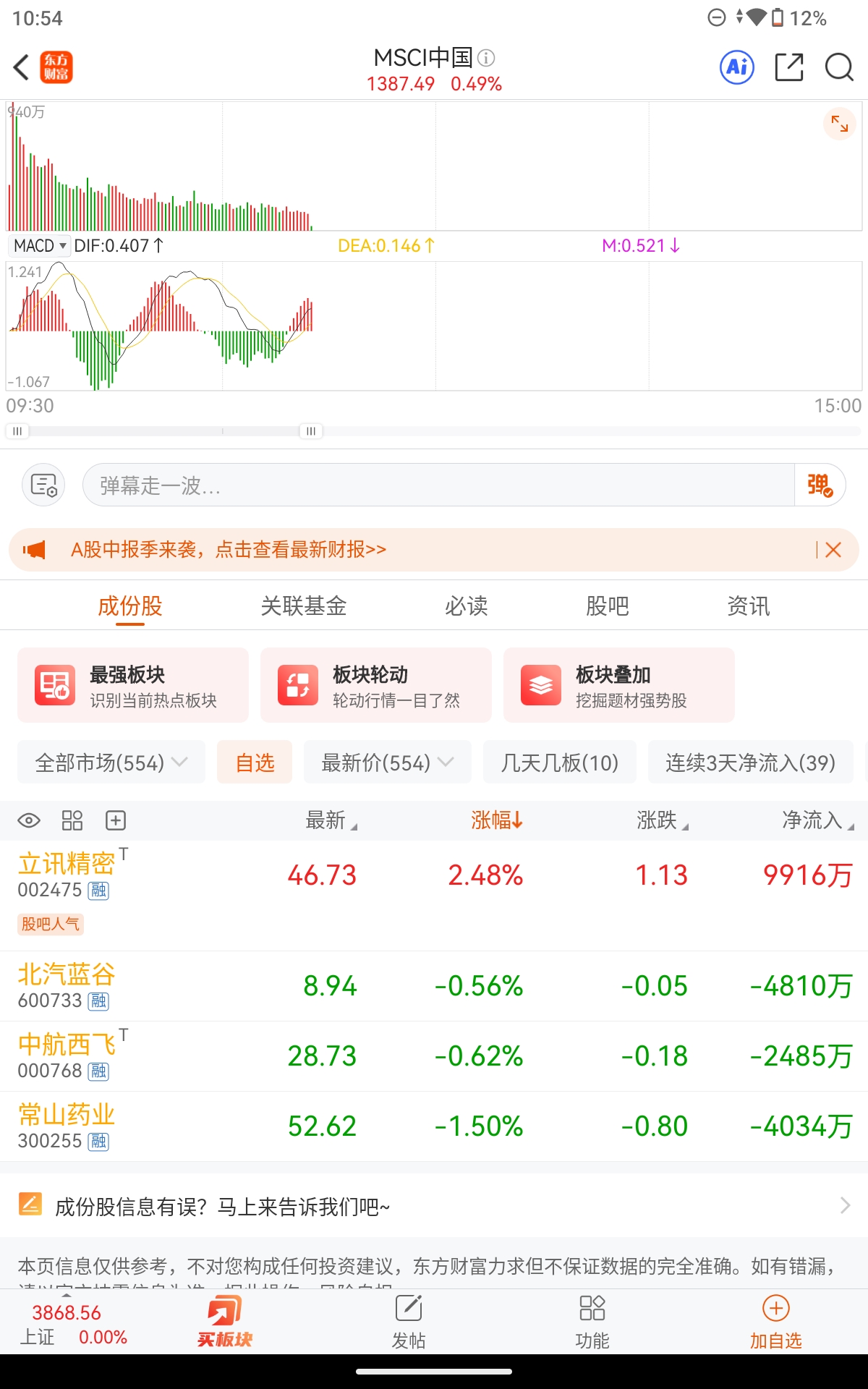The image size is (868, 1389).
Task: Share the page via share icon
Action: 789,67
